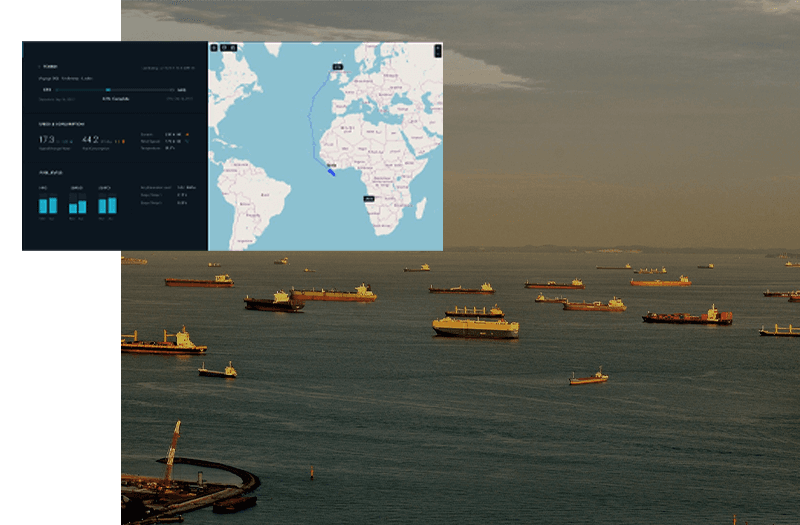Click the second button in map's paired control group

tap(233, 47)
